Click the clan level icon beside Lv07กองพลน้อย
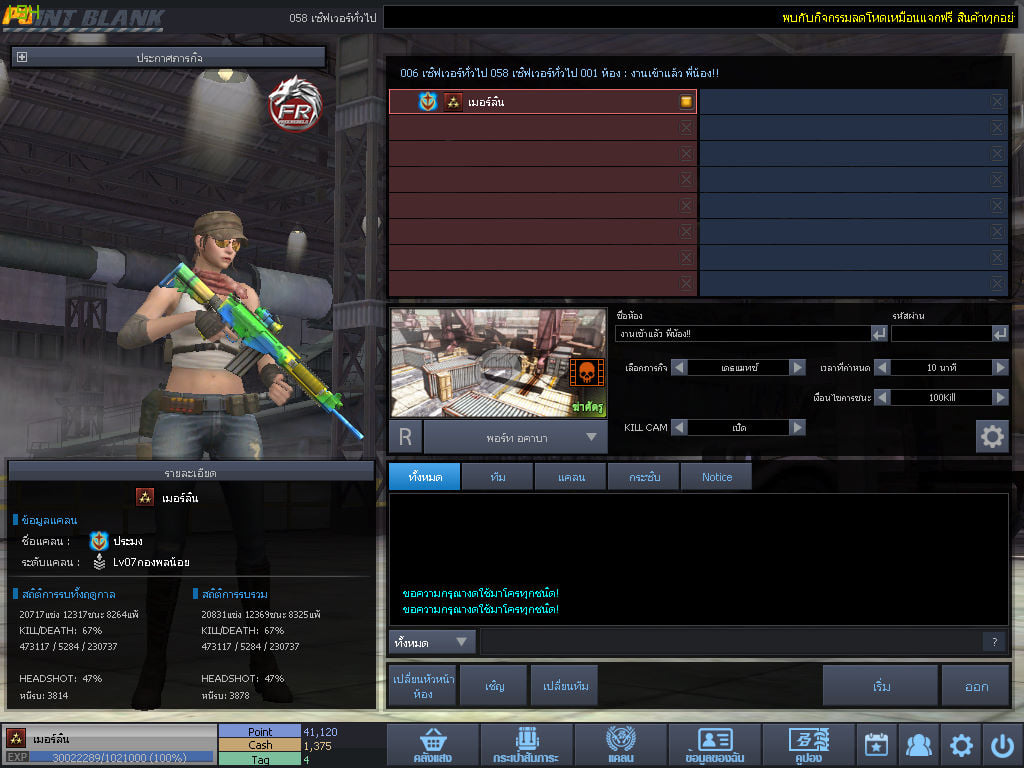The image size is (1024, 768). click(99, 562)
